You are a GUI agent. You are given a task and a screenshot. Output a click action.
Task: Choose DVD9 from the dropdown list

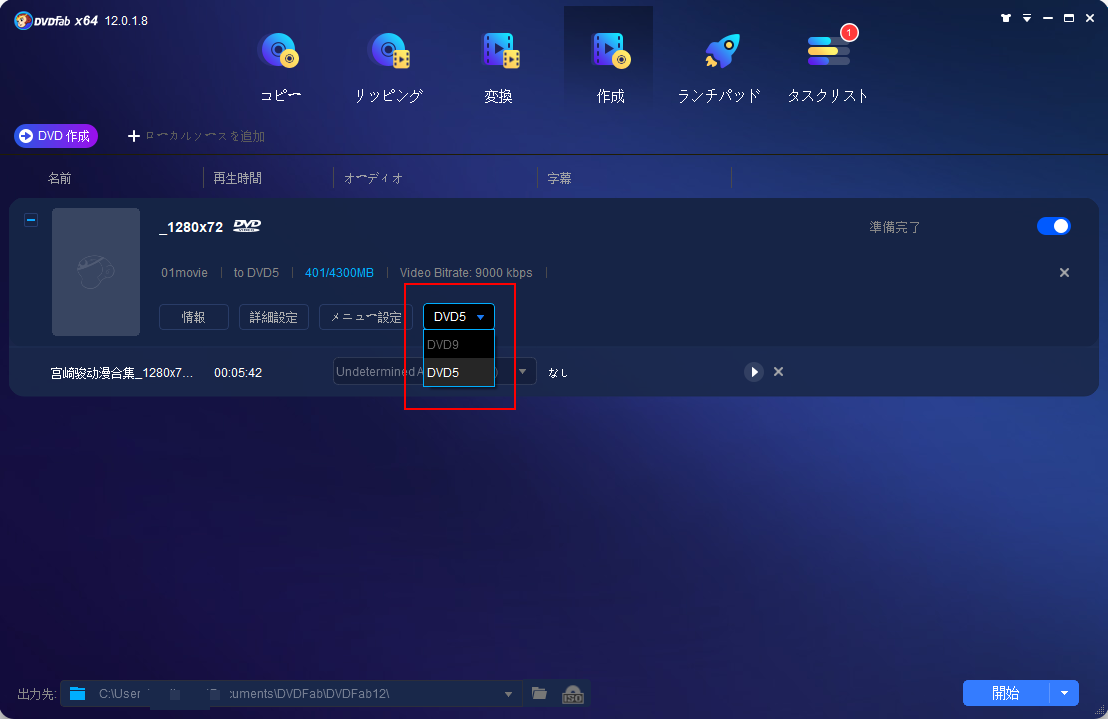tap(459, 345)
